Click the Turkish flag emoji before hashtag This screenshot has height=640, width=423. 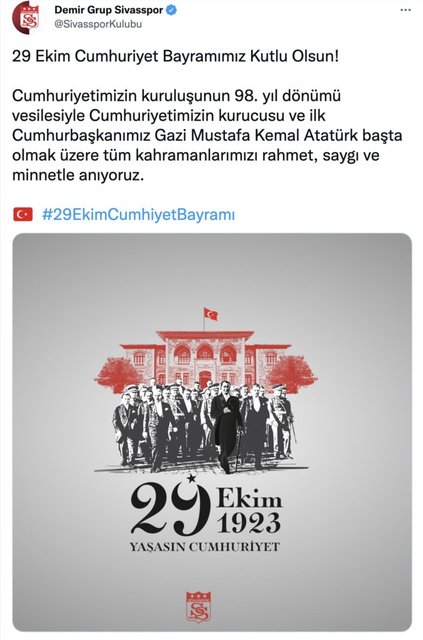[x=23, y=214]
